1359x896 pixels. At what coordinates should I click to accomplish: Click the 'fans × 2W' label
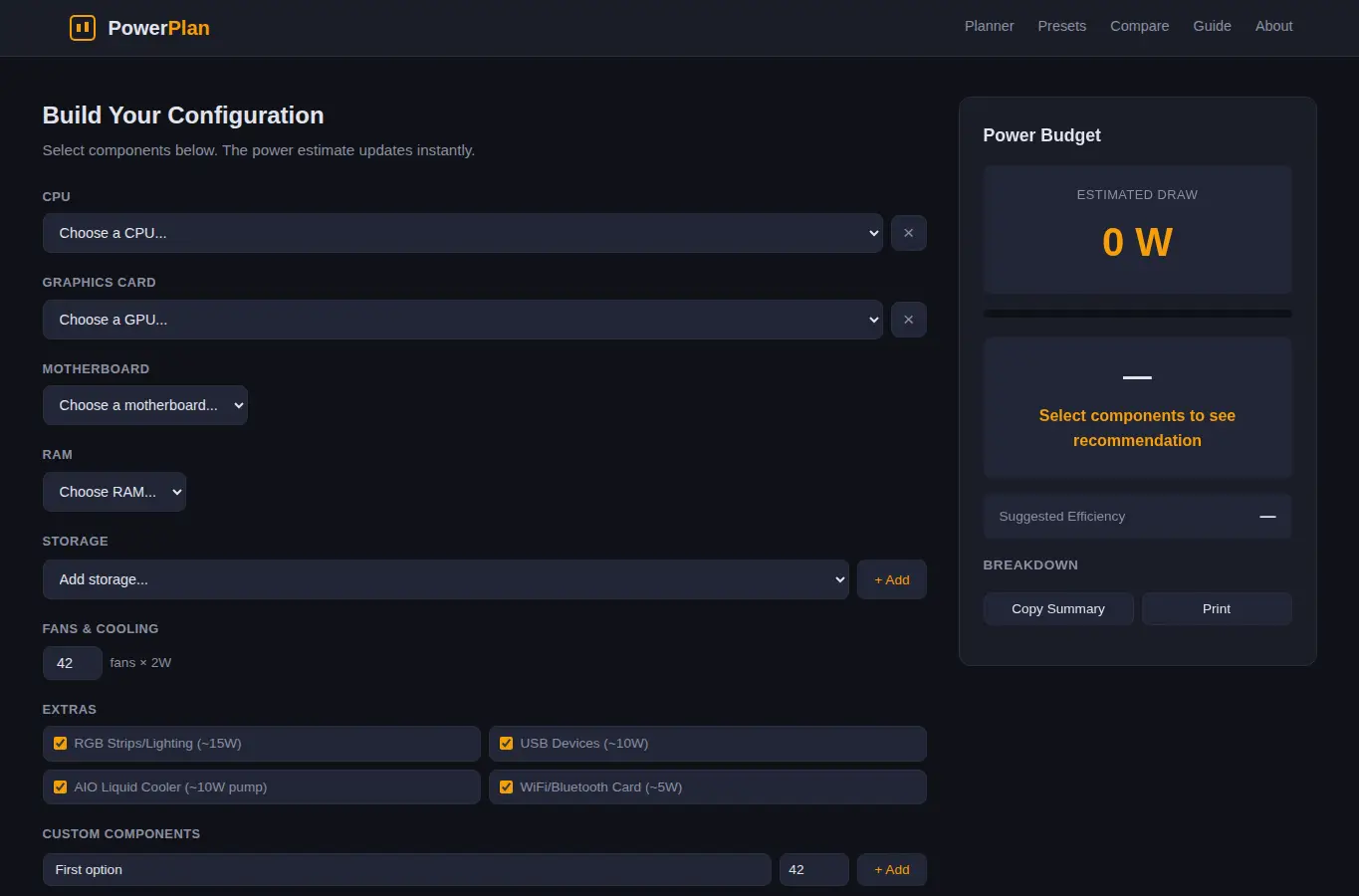click(140, 663)
